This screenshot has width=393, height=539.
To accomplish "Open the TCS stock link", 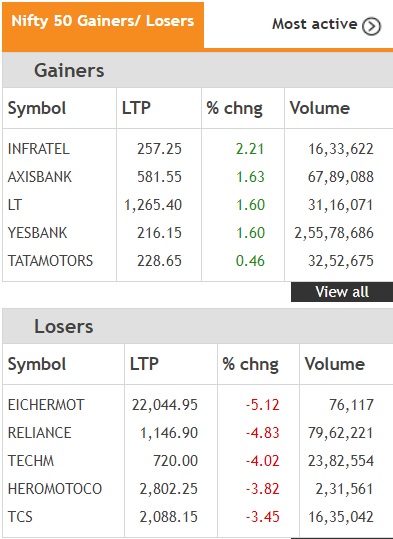I will click(20, 517).
